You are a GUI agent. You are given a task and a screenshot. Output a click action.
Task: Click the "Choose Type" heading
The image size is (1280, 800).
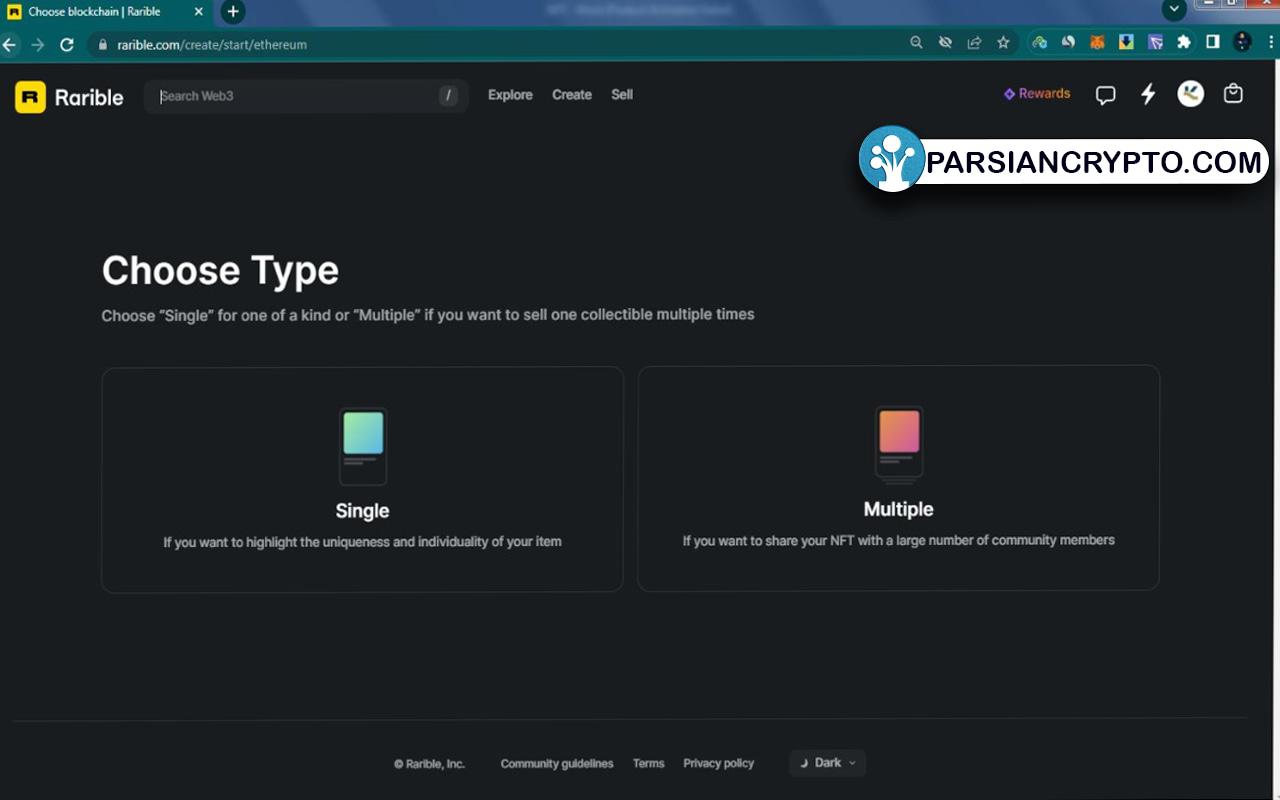(x=220, y=271)
